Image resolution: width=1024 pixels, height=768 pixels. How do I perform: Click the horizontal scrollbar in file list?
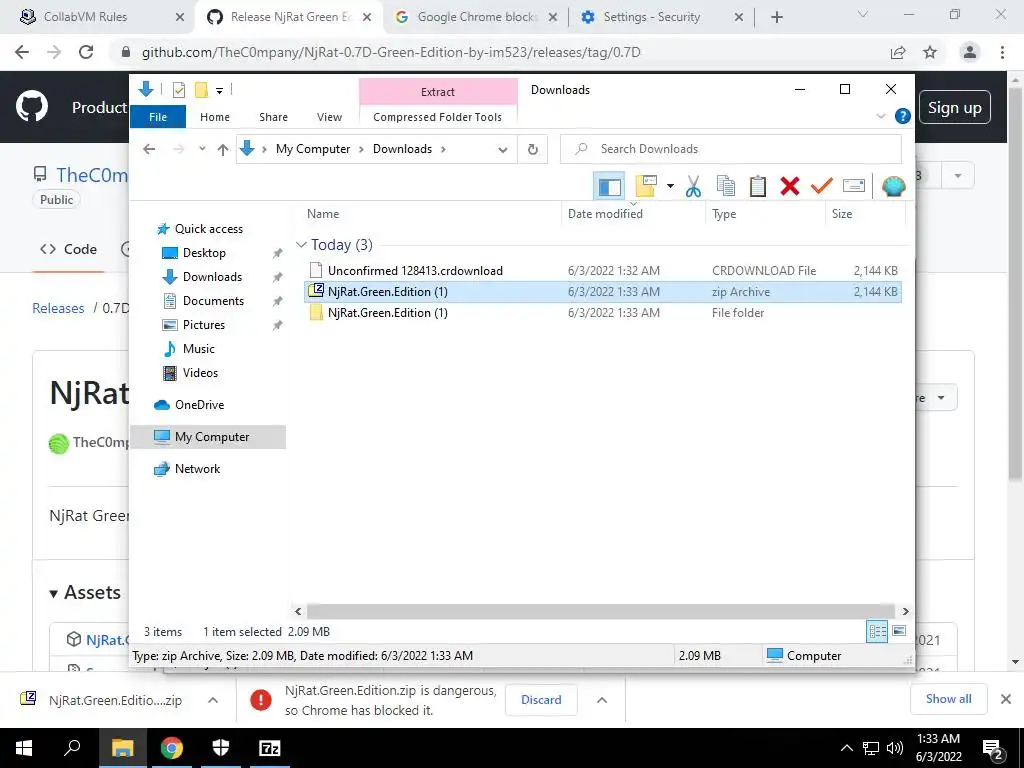click(x=600, y=611)
